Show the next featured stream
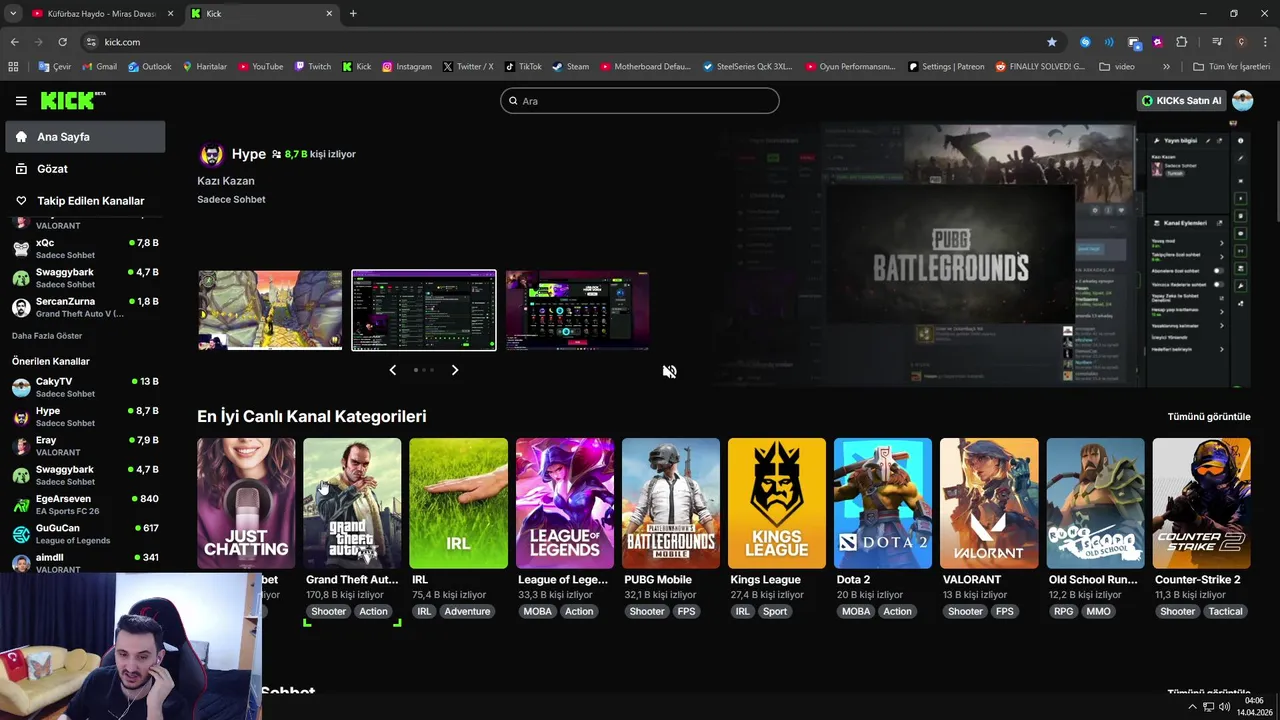 coord(455,370)
